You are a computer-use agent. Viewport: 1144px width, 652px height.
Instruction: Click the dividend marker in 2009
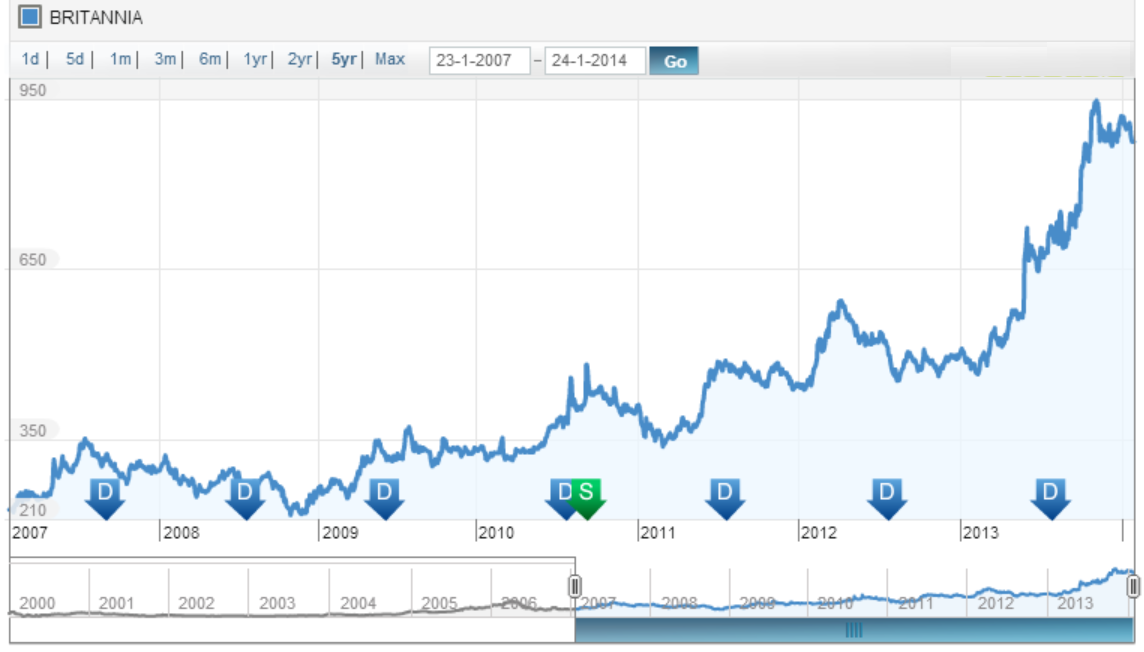(x=385, y=494)
